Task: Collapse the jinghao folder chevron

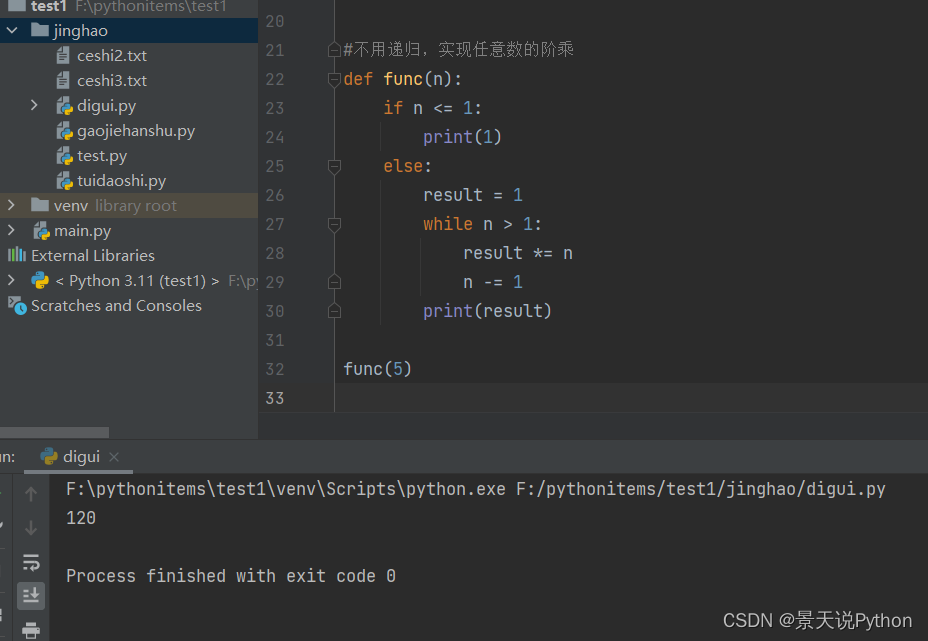Action: [x=12, y=30]
